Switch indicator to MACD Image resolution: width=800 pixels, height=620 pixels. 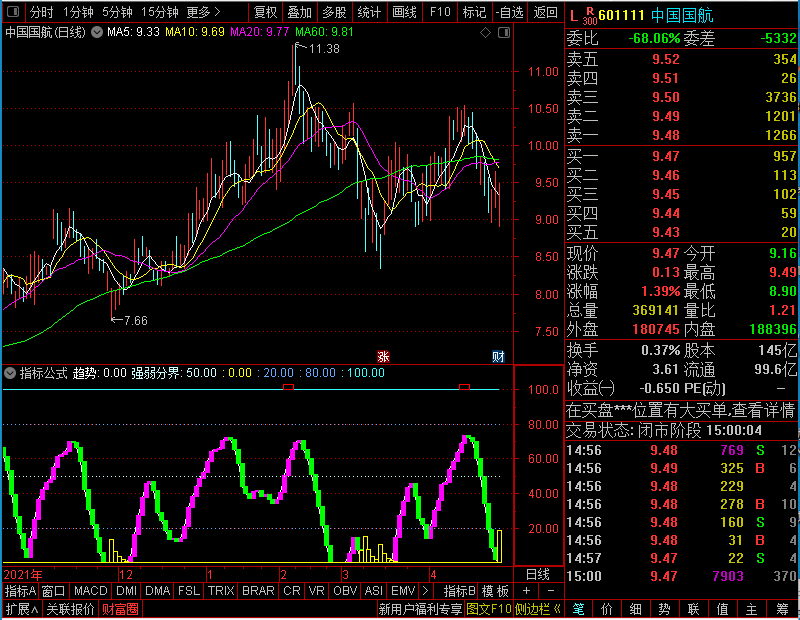pyautogui.click(x=90, y=591)
